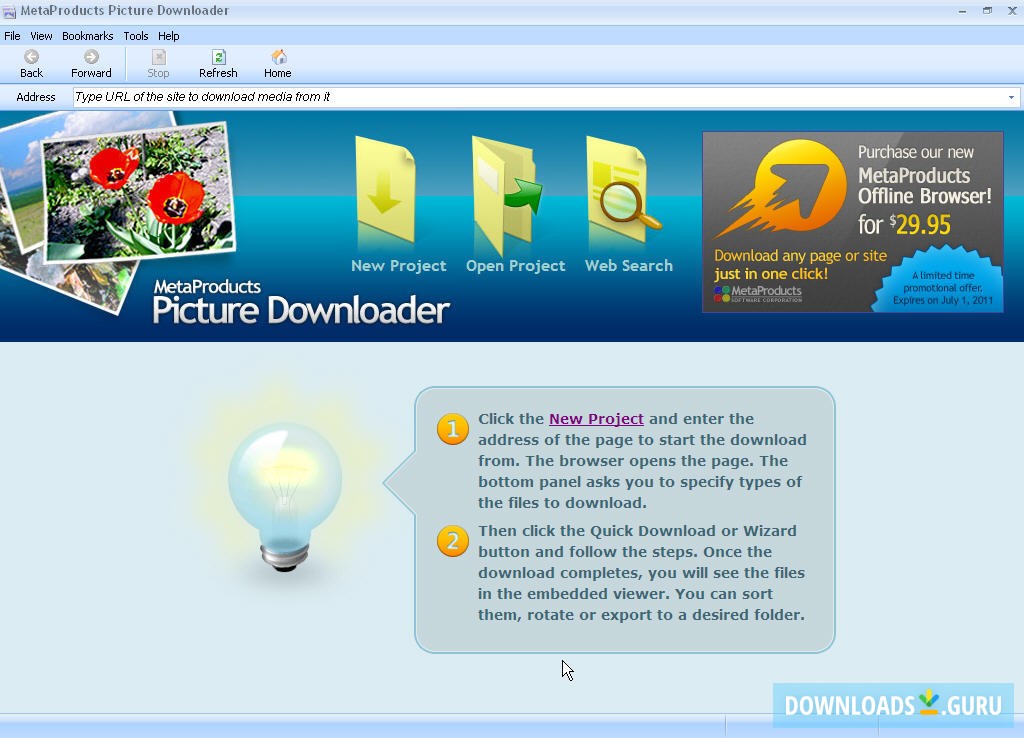Maximize the Picture Downloader window
Viewport: 1024px width, 738px height.
pos(987,11)
